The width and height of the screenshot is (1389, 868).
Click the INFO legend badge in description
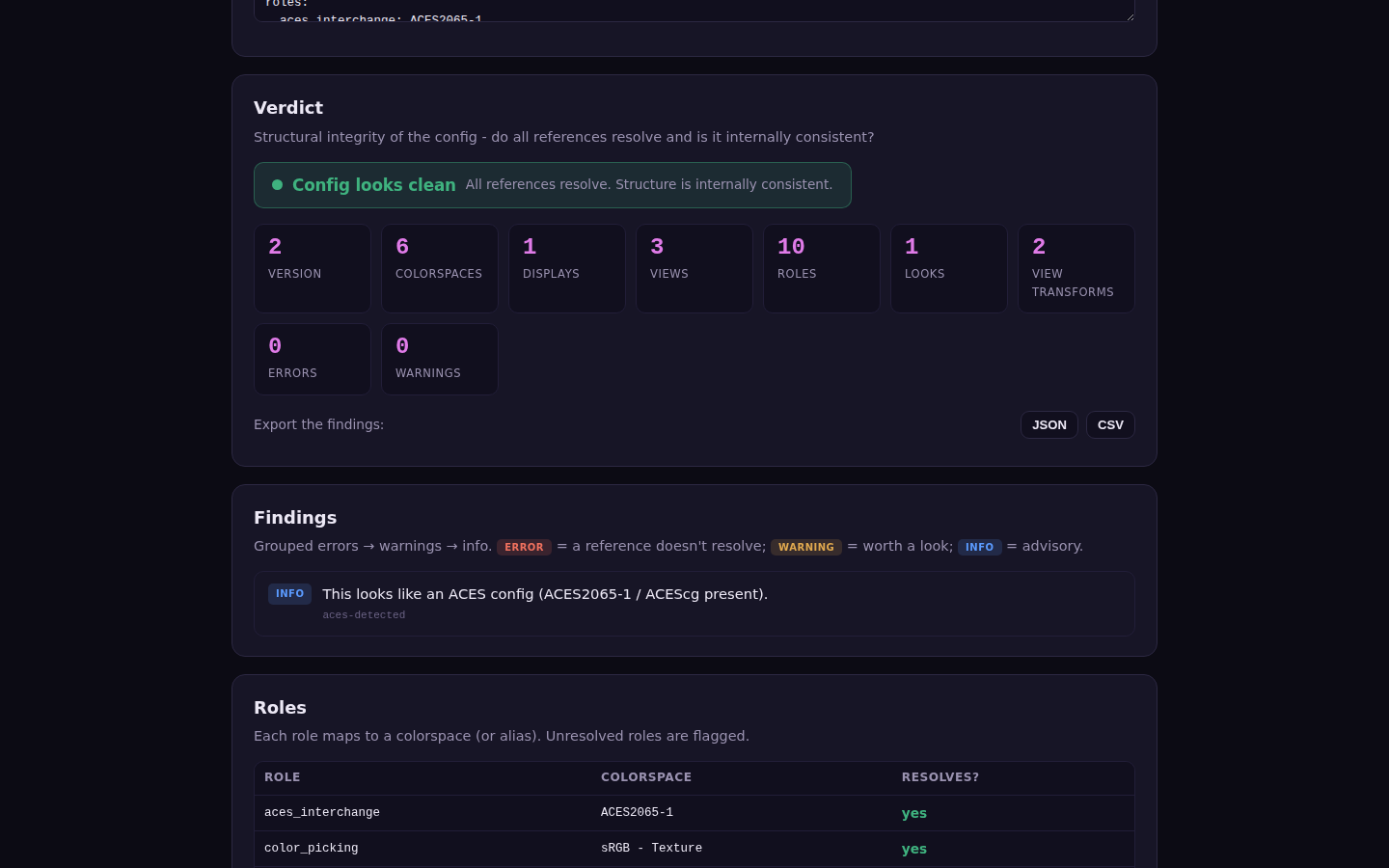pyautogui.click(x=979, y=547)
